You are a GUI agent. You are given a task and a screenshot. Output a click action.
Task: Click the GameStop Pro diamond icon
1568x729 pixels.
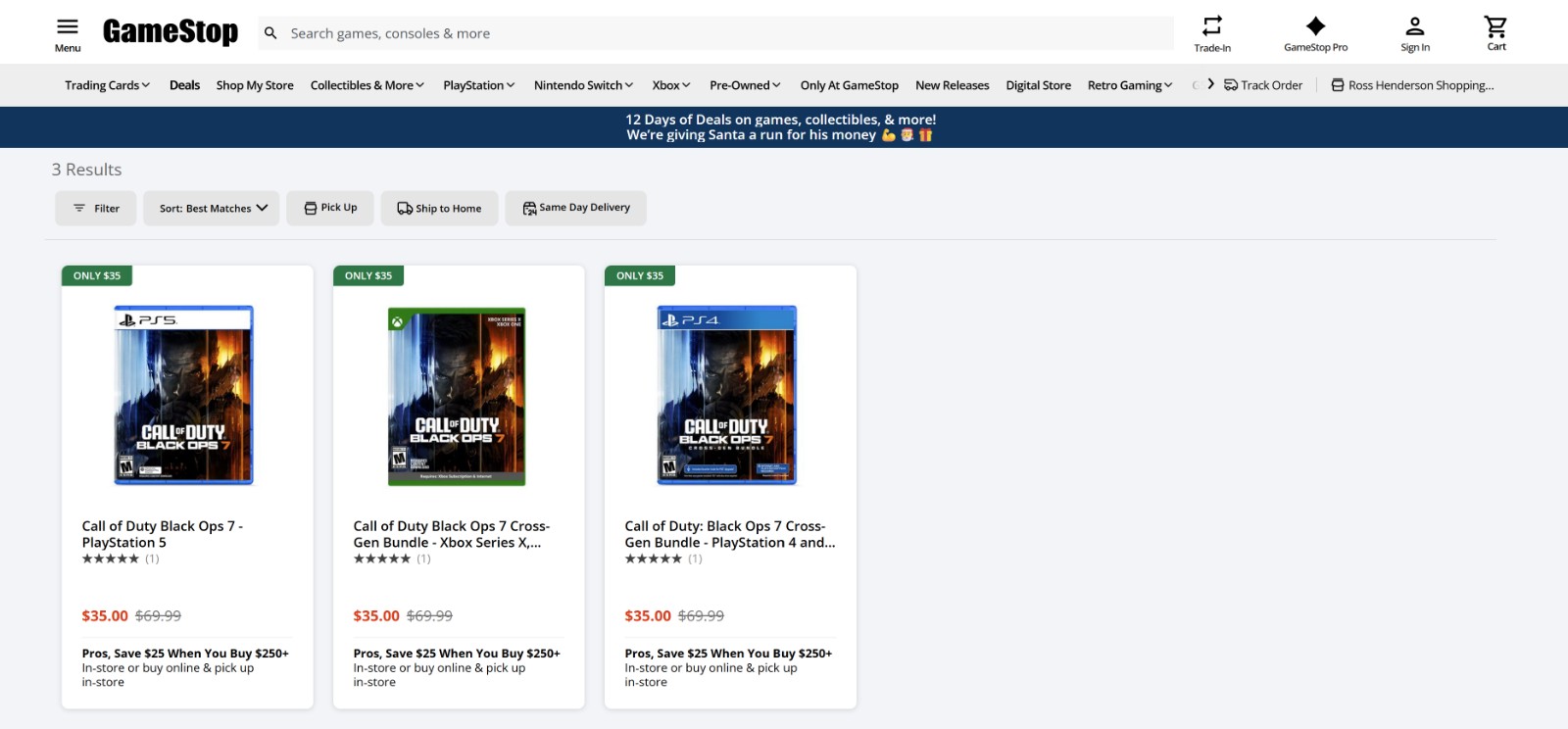click(1315, 26)
